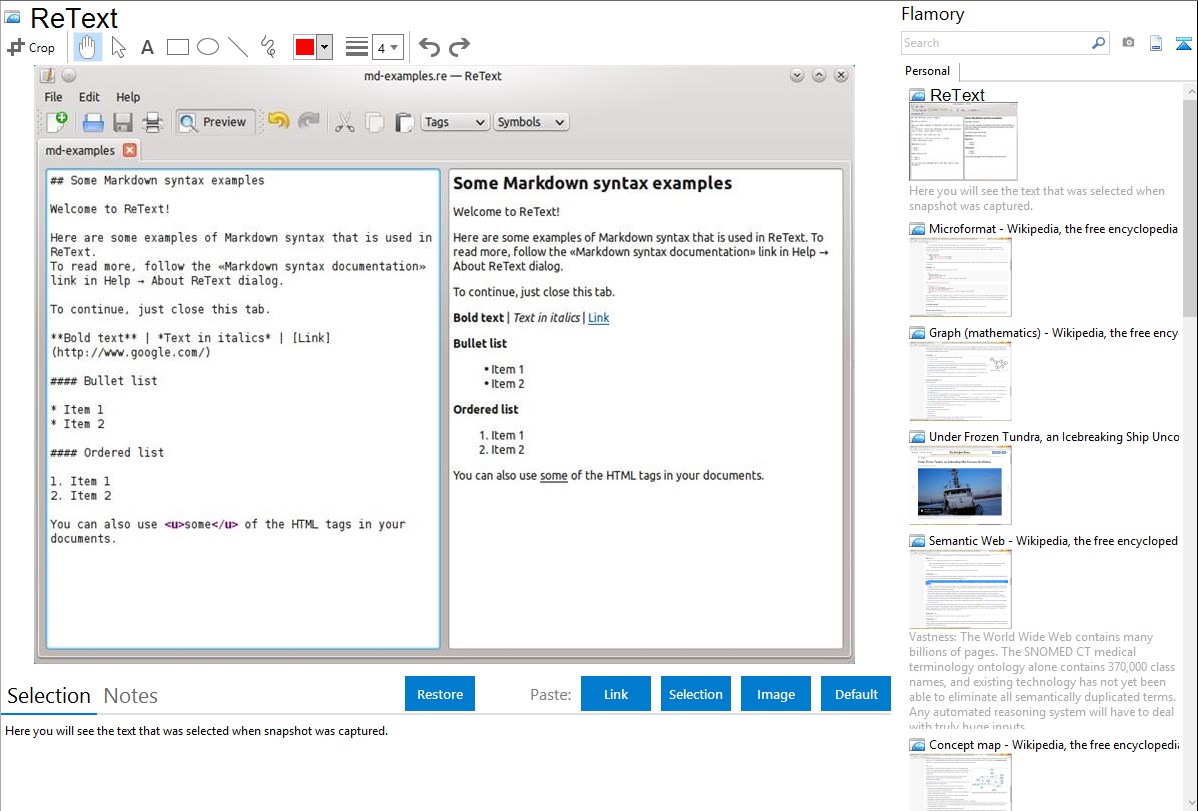Click the "Microformat - Wikipedia" snapshot title
Image resolution: width=1198 pixels, height=811 pixels.
(x=1054, y=229)
